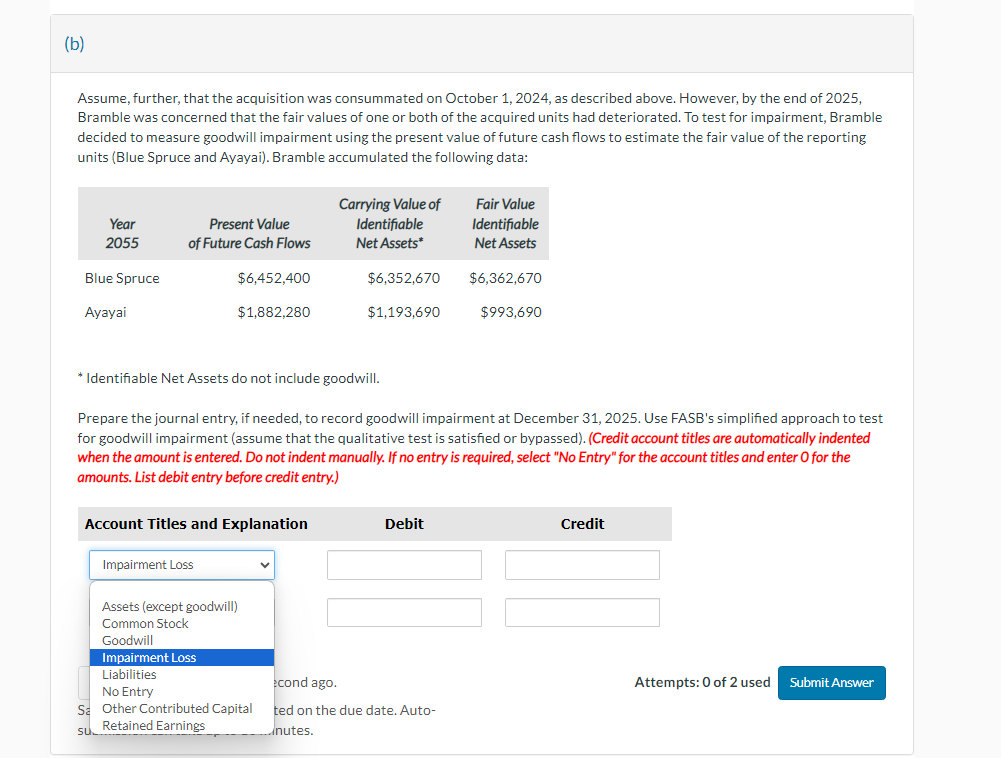This screenshot has height=758, width=1001.
Task: Click the Submit Answer button
Action: click(831, 683)
